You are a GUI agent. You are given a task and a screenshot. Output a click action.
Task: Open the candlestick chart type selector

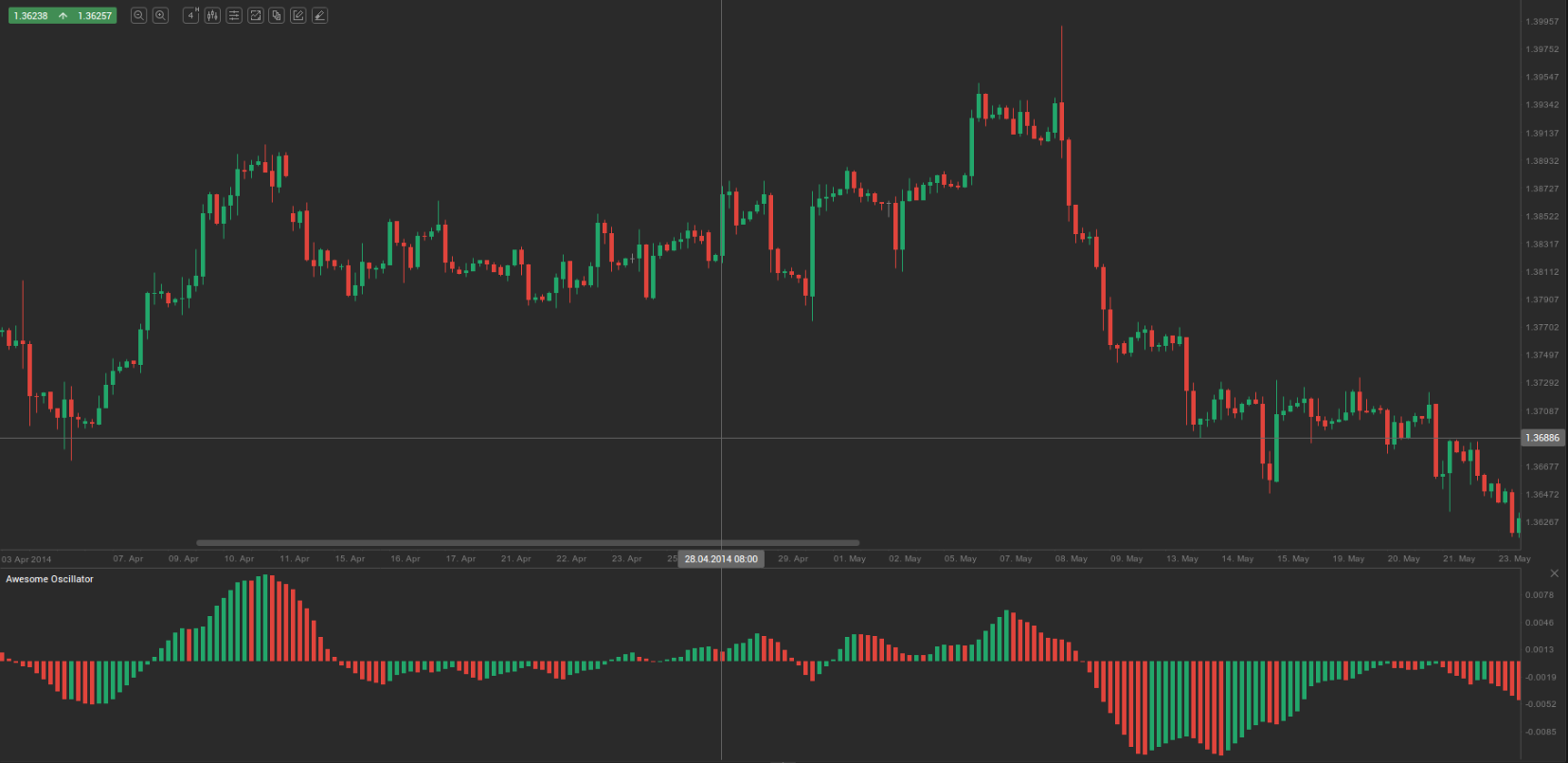pyautogui.click(x=212, y=15)
